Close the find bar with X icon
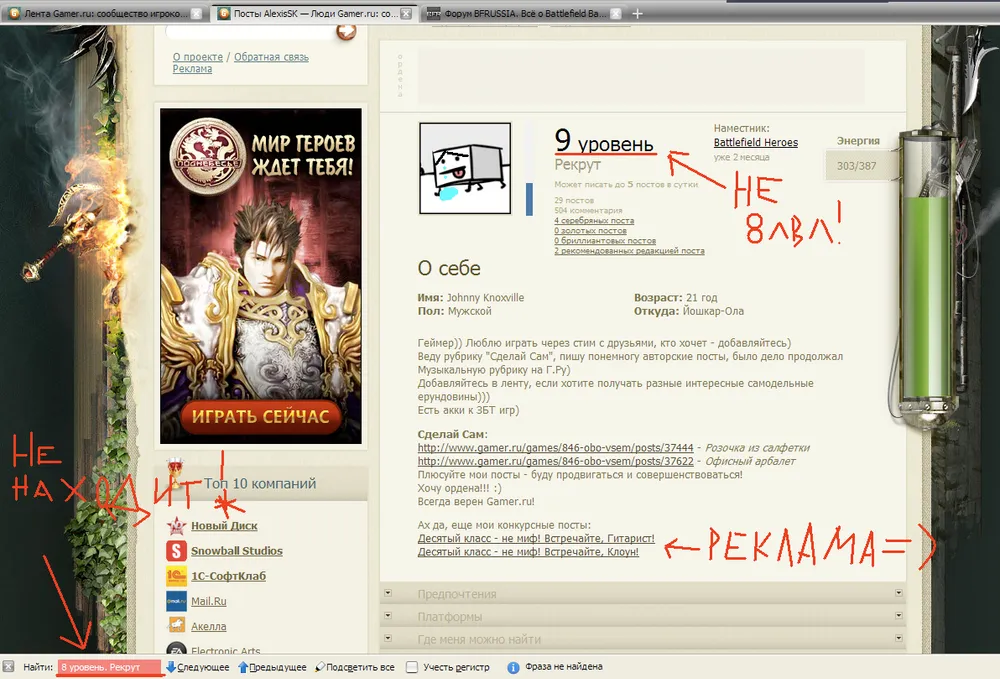This screenshot has height=679, width=1000. (x=9, y=667)
